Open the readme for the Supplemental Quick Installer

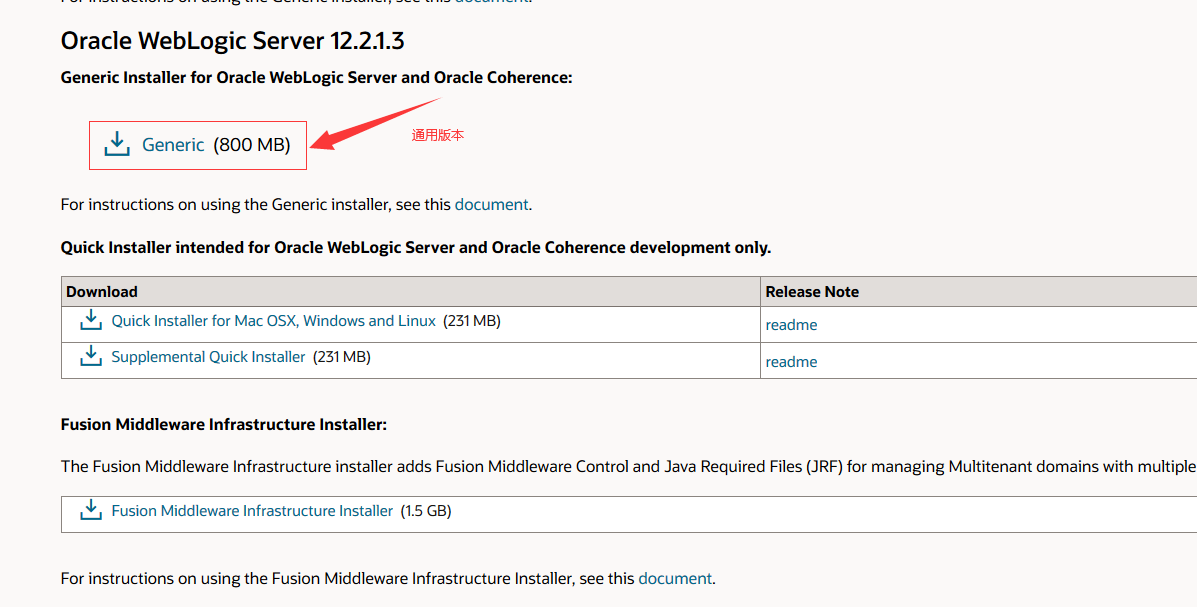click(791, 361)
